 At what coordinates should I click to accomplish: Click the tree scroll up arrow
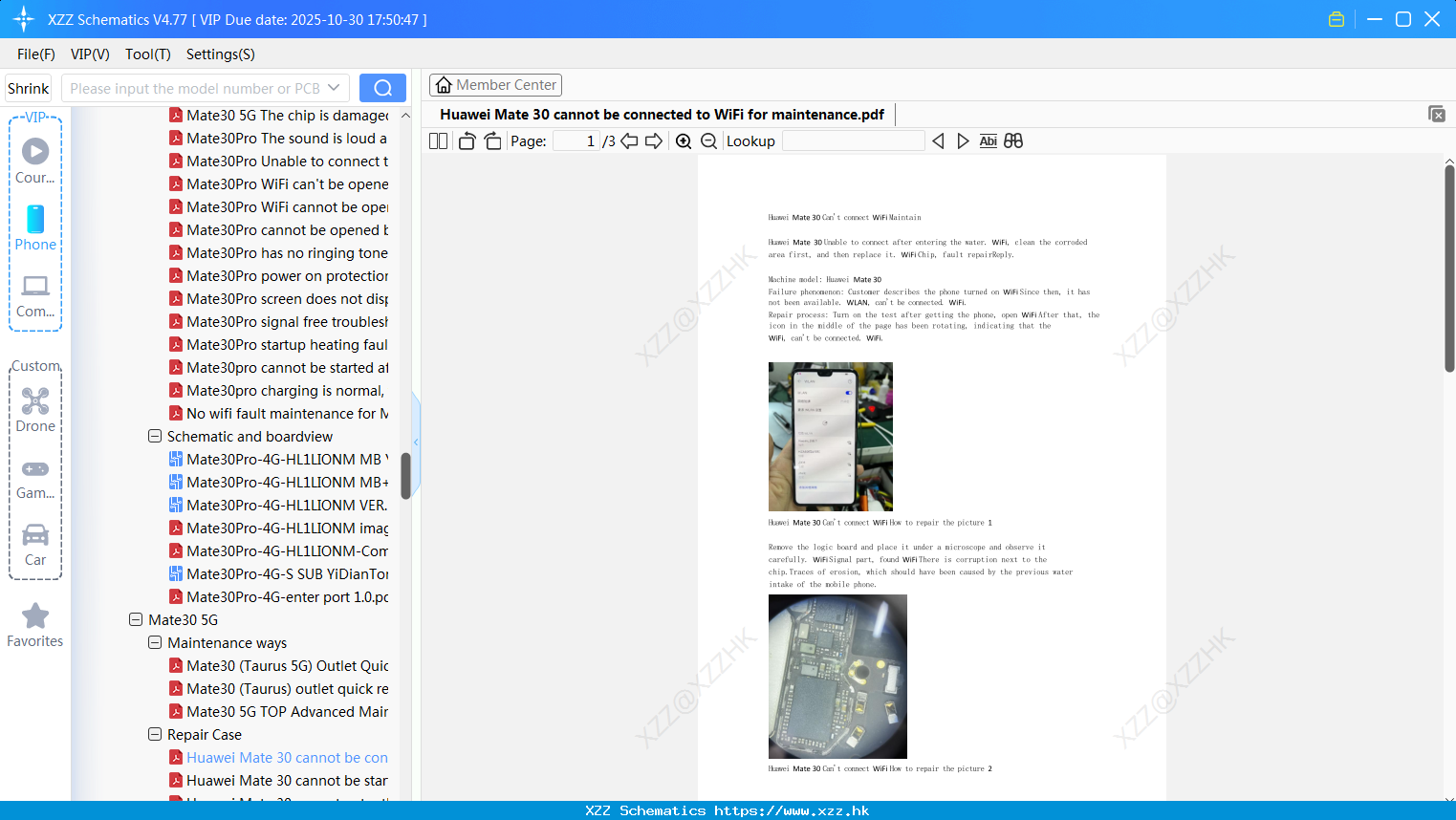tap(405, 115)
